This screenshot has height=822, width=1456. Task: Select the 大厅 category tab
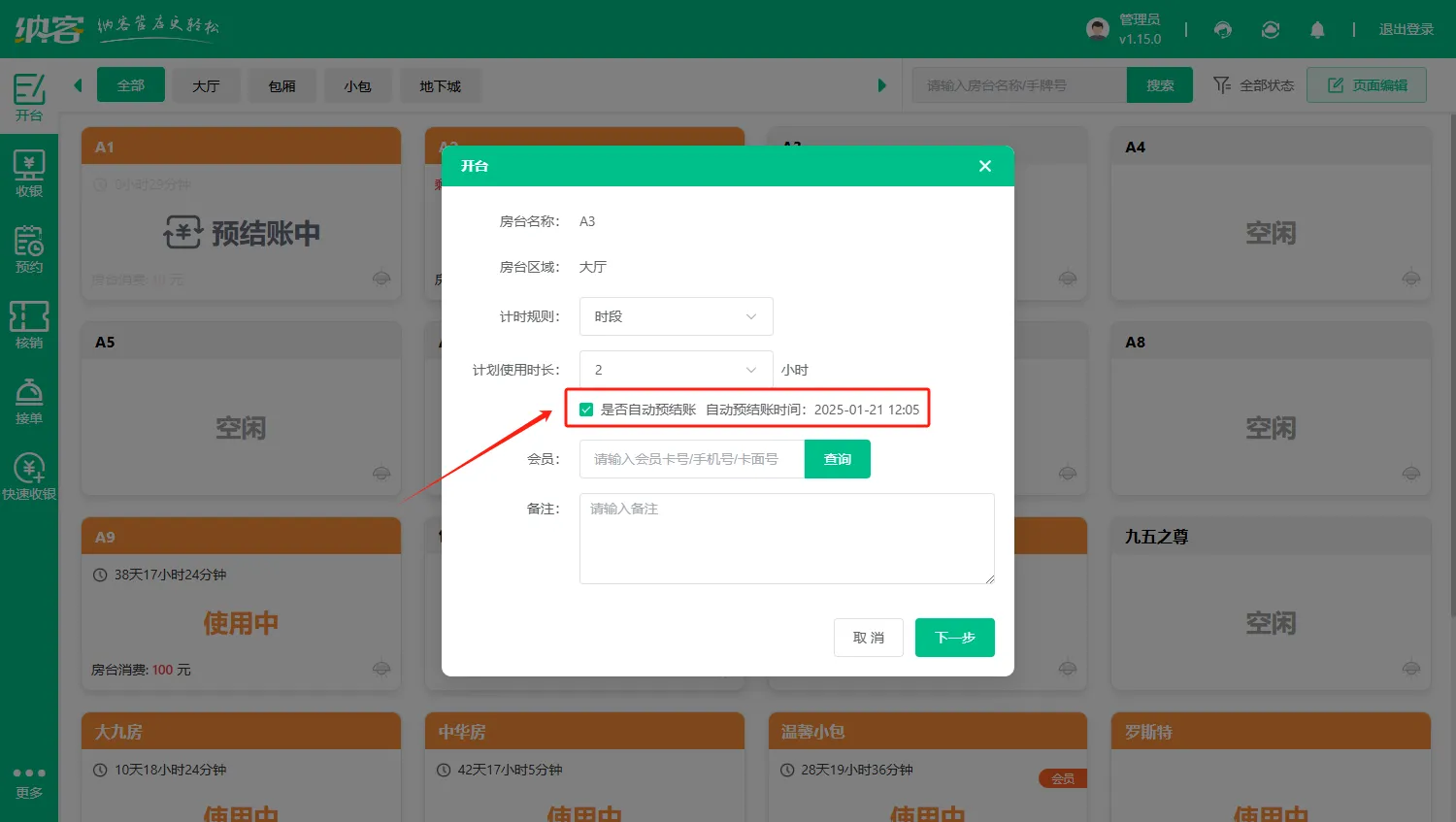[206, 86]
